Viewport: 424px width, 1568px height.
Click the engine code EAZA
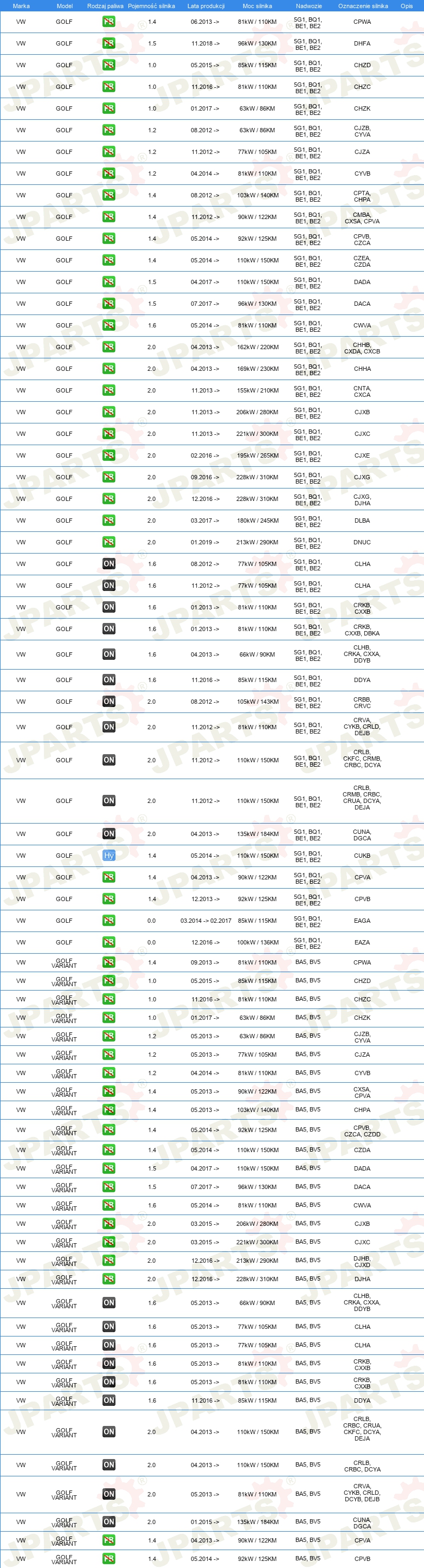pos(362,943)
